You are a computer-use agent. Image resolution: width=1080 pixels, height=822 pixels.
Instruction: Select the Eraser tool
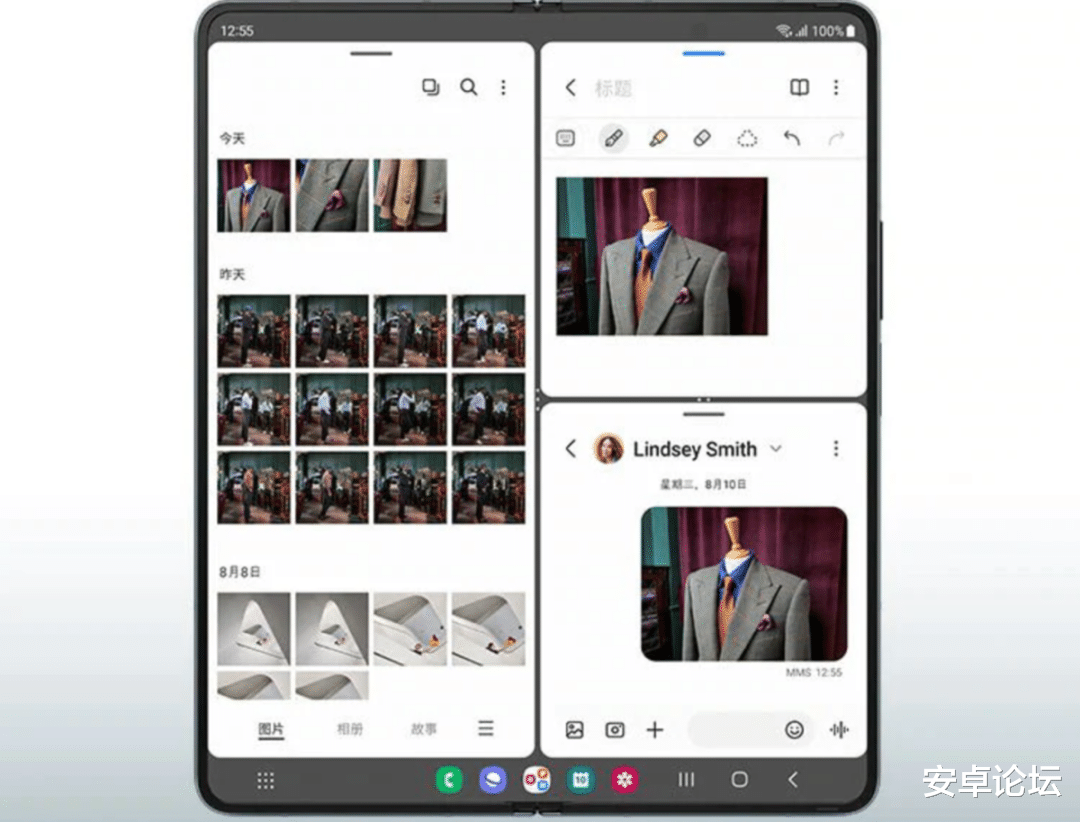(701, 138)
